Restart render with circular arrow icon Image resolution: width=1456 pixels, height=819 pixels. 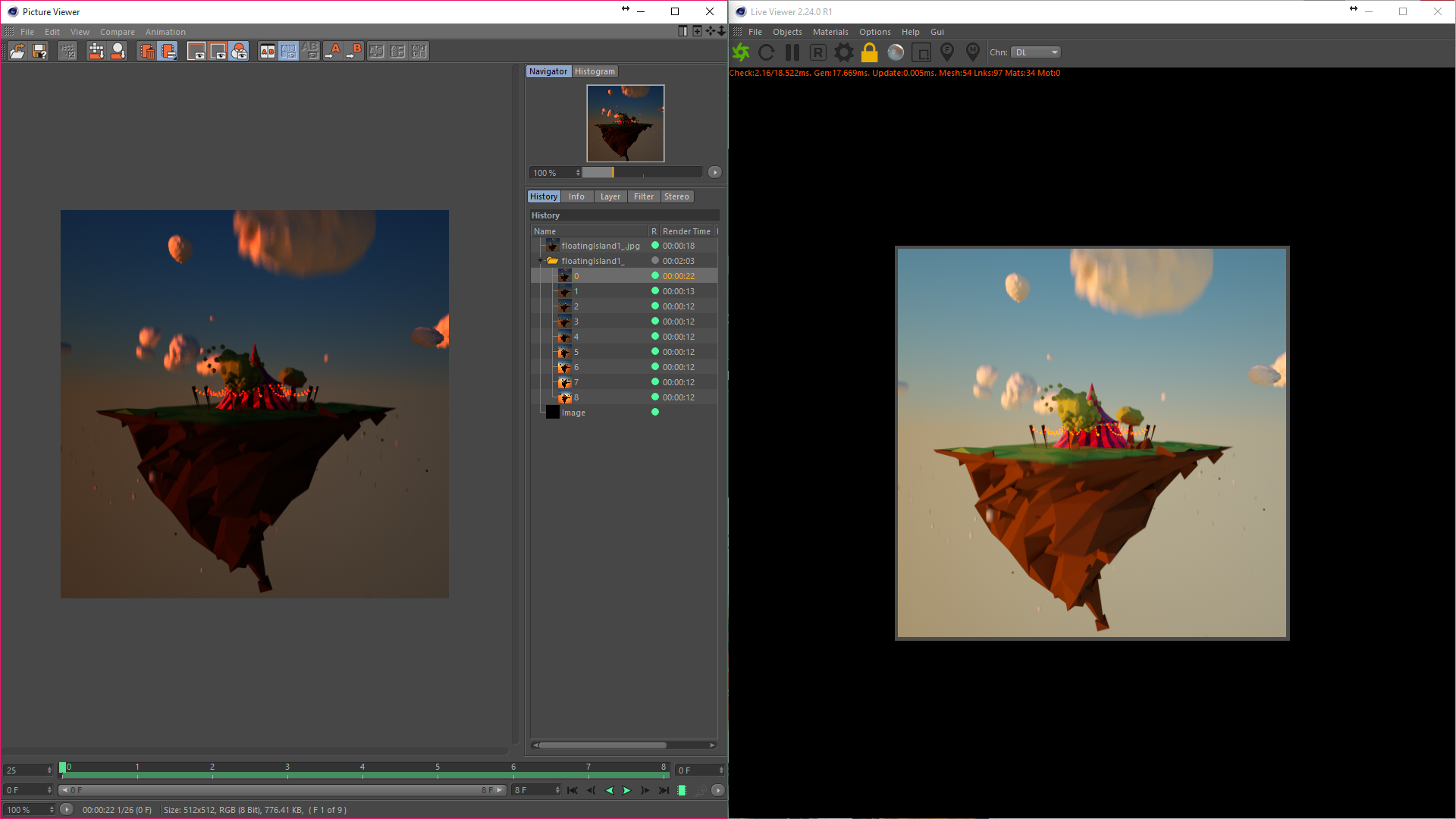(767, 52)
